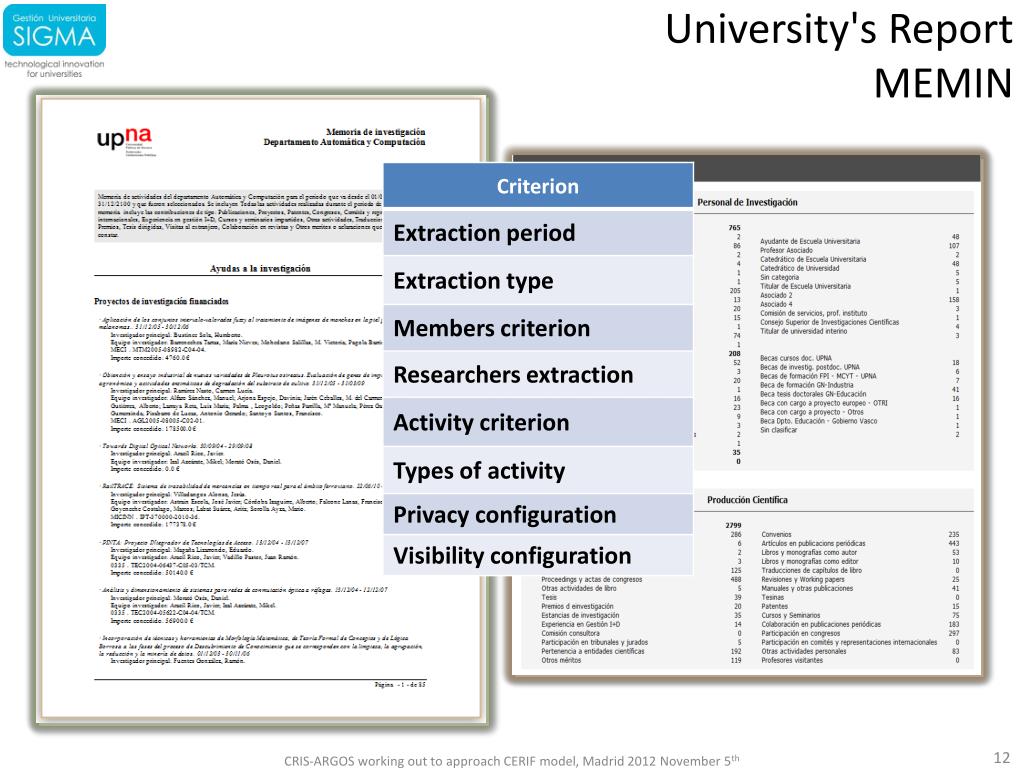Screen dimensions: 1024x768
Task: Select the Researchers extraction row
Action: coord(538,375)
